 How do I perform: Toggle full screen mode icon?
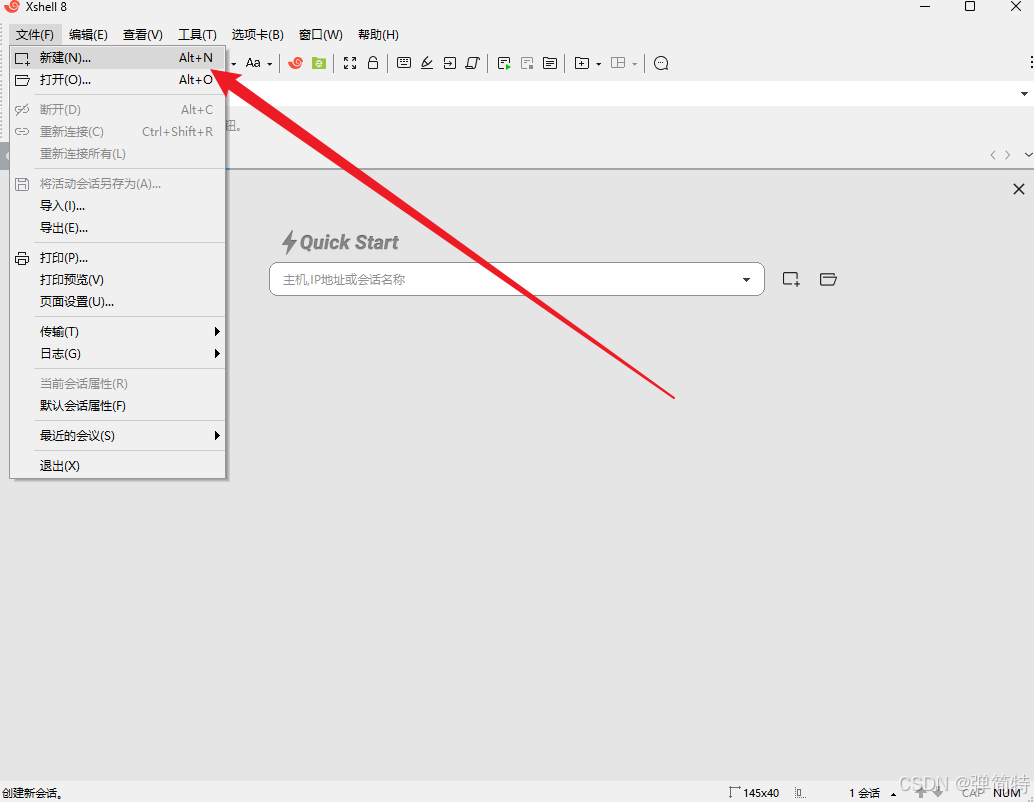pyautogui.click(x=350, y=63)
